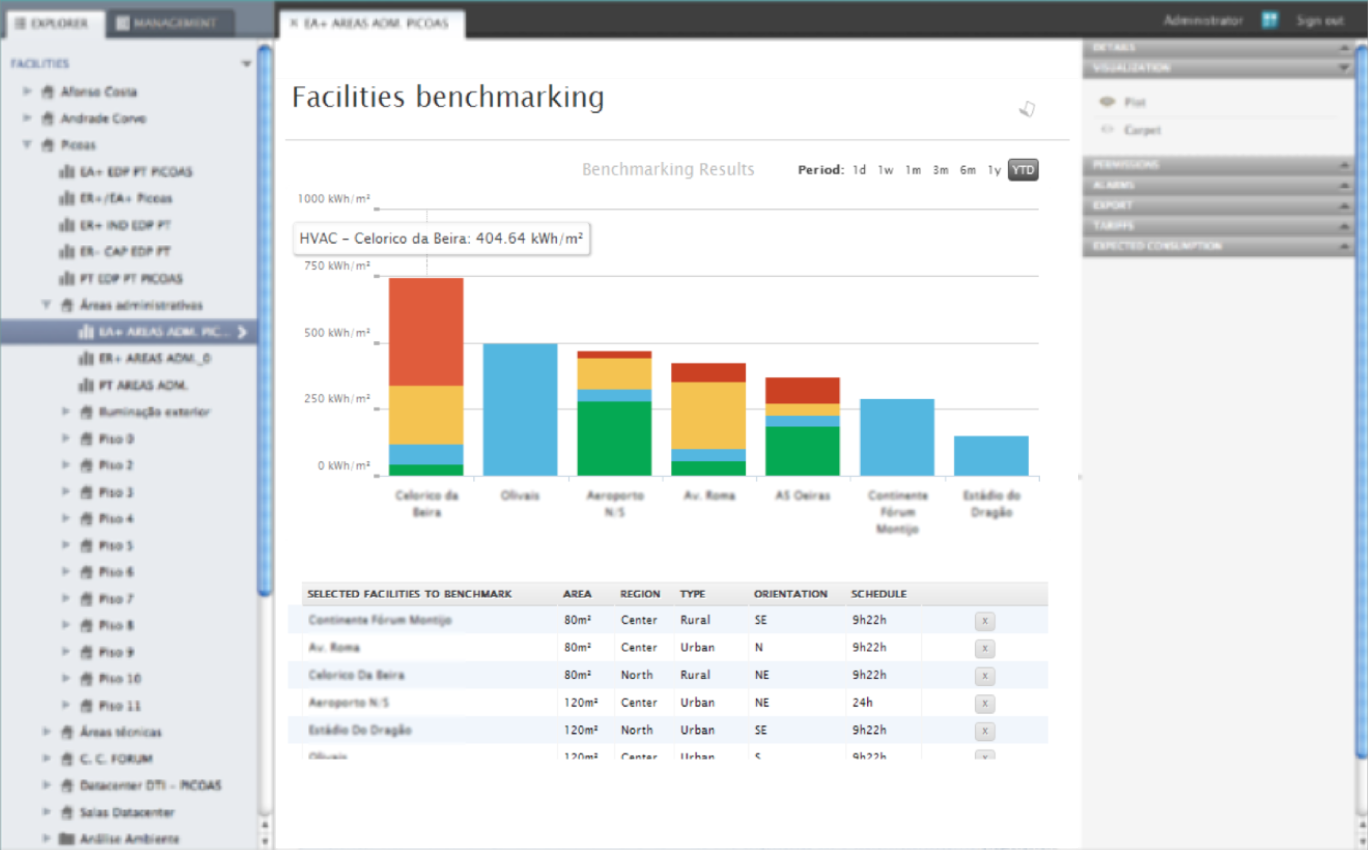Switch to the Management tab
Image resolution: width=1370 pixels, height=850 pixels.
click(166, 23)
